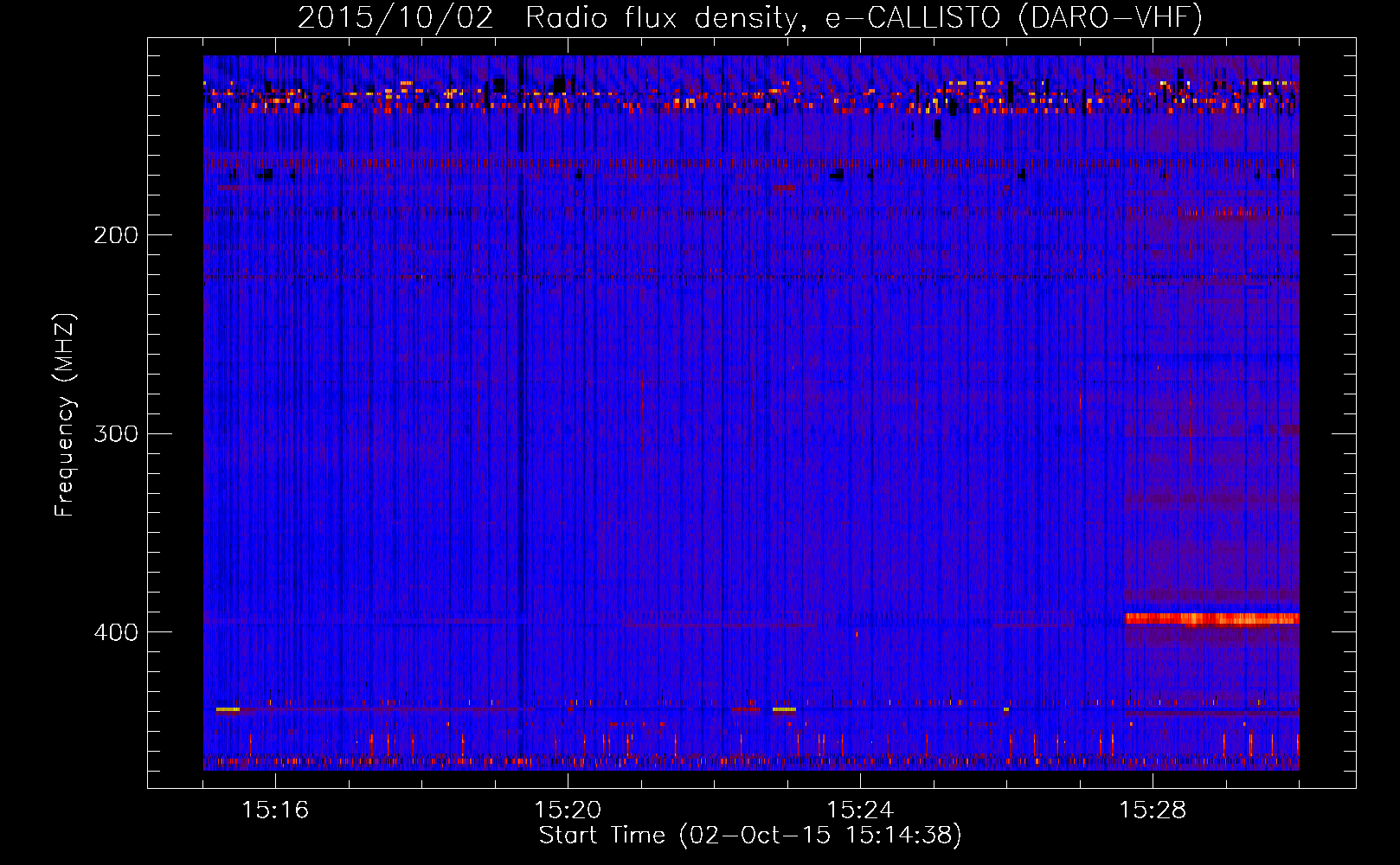The image size is (1400, 865).
Task: Click the 200 frequency tick label
Action: [x=116, y=235]
